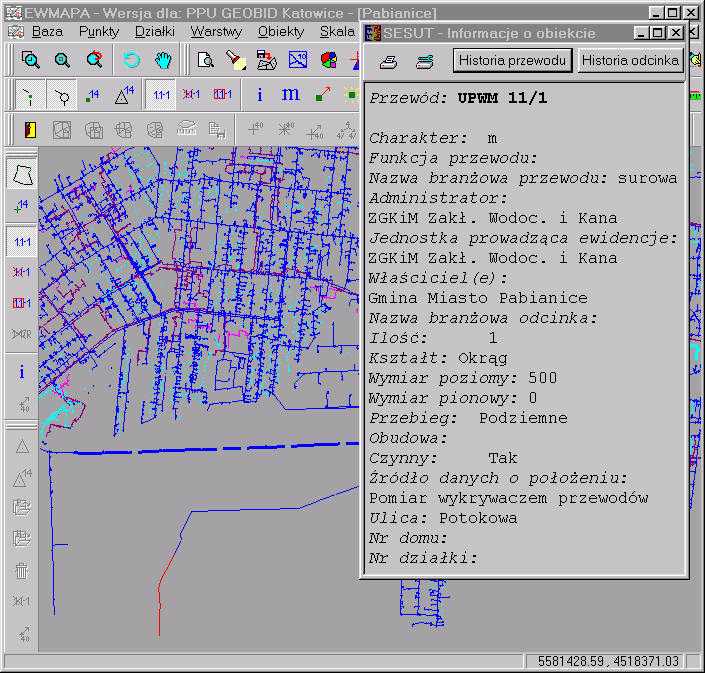Viewport: 705px width, 673px height.
Task: Open the color palette icon in the toolbar
Action: pos(328,60)
